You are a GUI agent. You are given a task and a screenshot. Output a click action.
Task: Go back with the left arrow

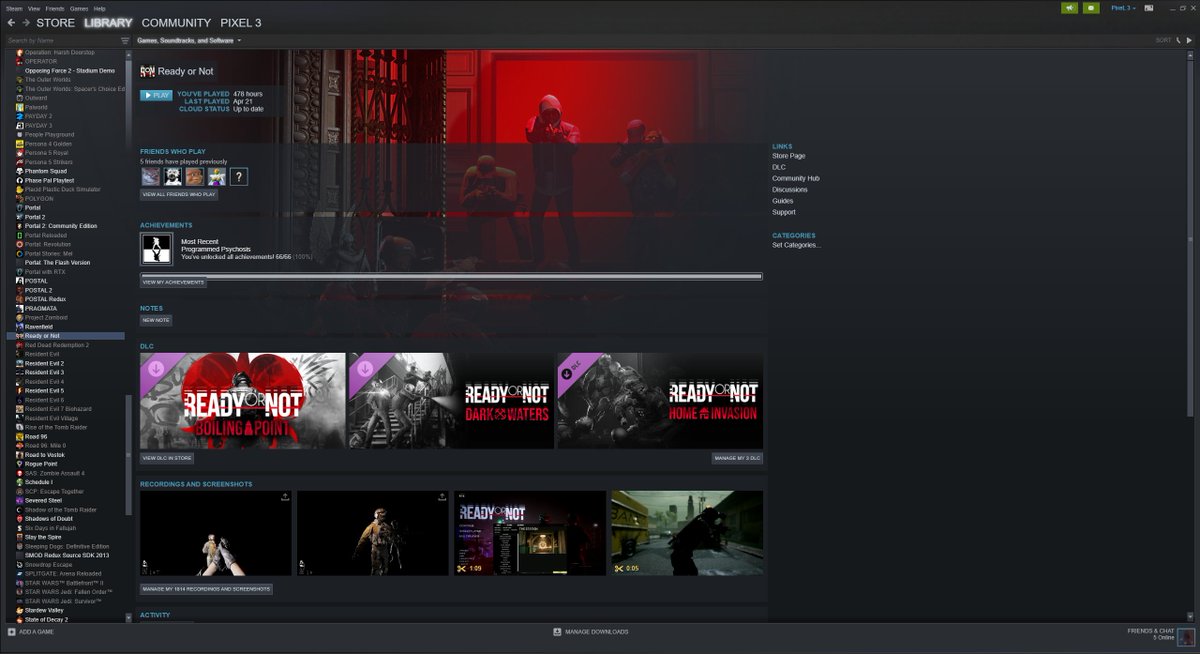(11, 22)
